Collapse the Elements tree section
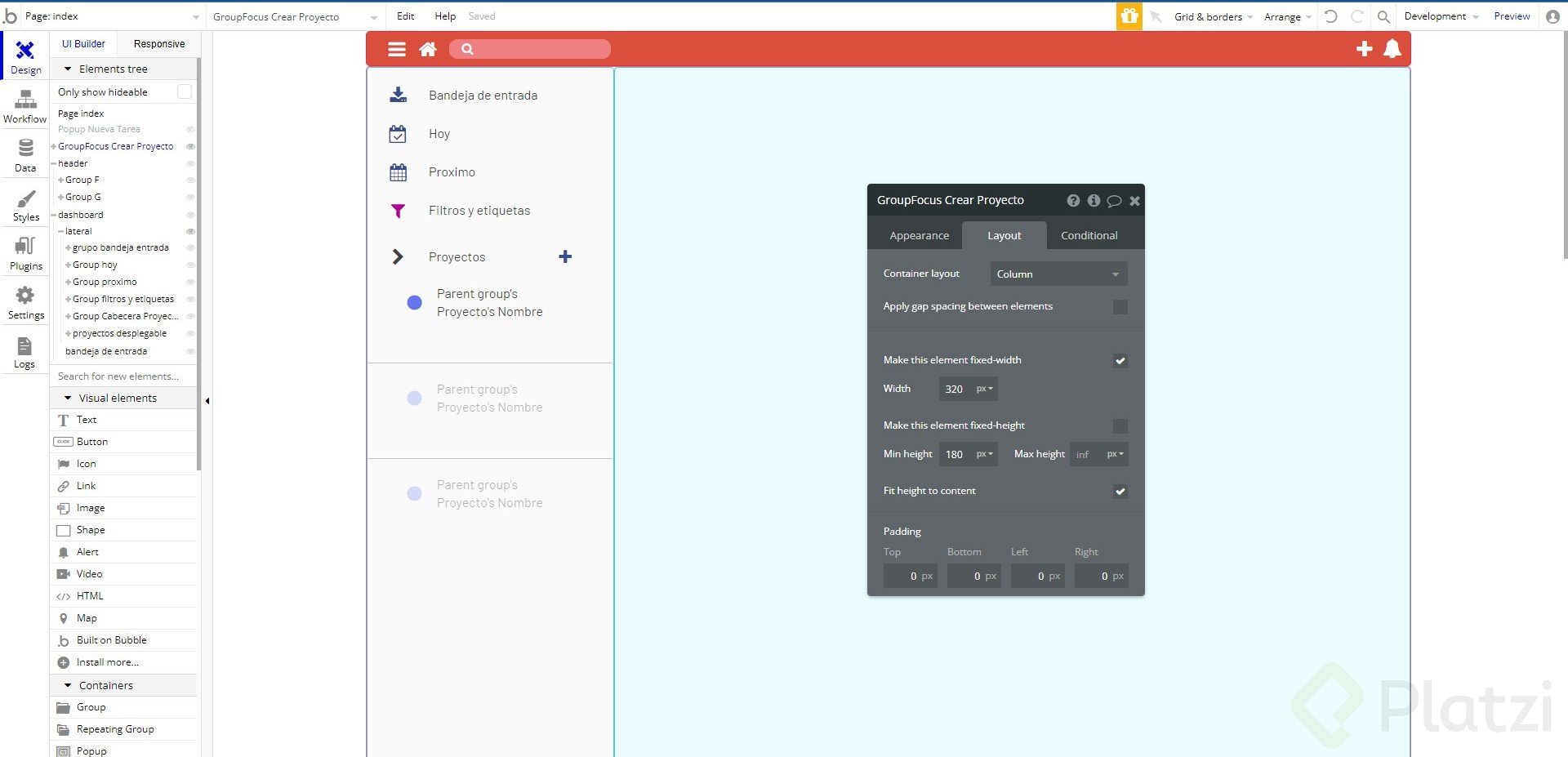 (68, 69)
